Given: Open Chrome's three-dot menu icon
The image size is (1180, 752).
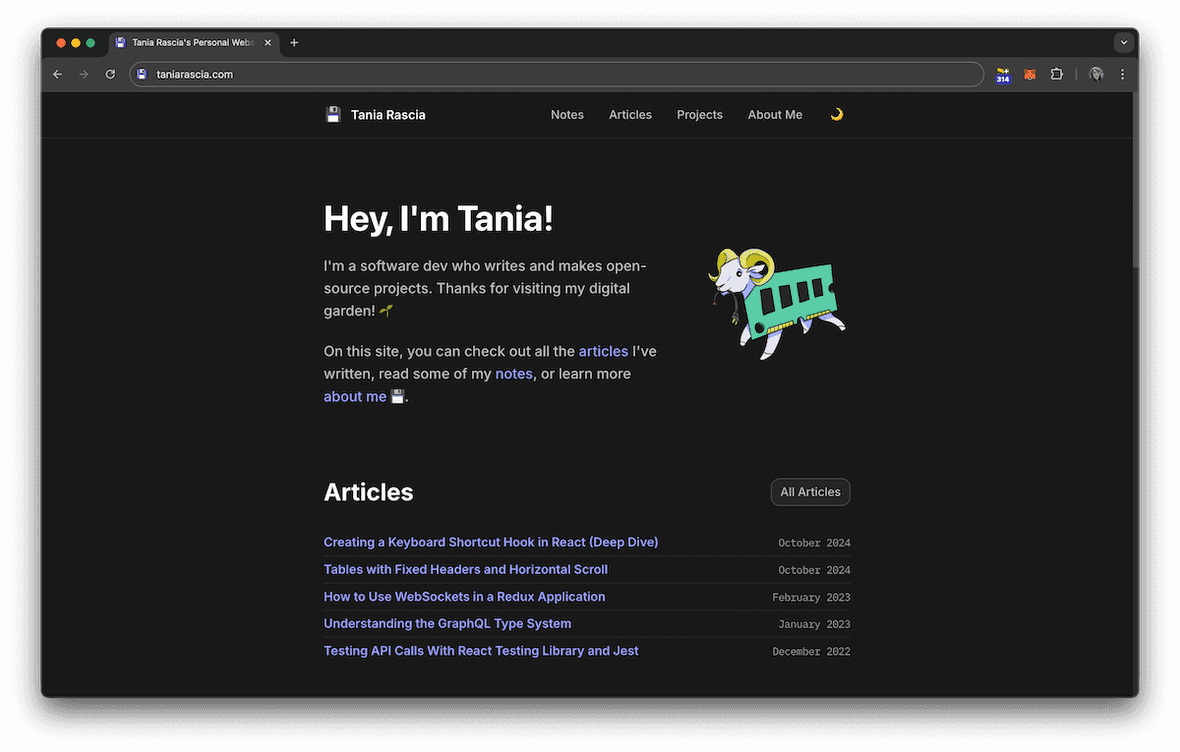Looking at the screenshot, I should point(1122,74).
